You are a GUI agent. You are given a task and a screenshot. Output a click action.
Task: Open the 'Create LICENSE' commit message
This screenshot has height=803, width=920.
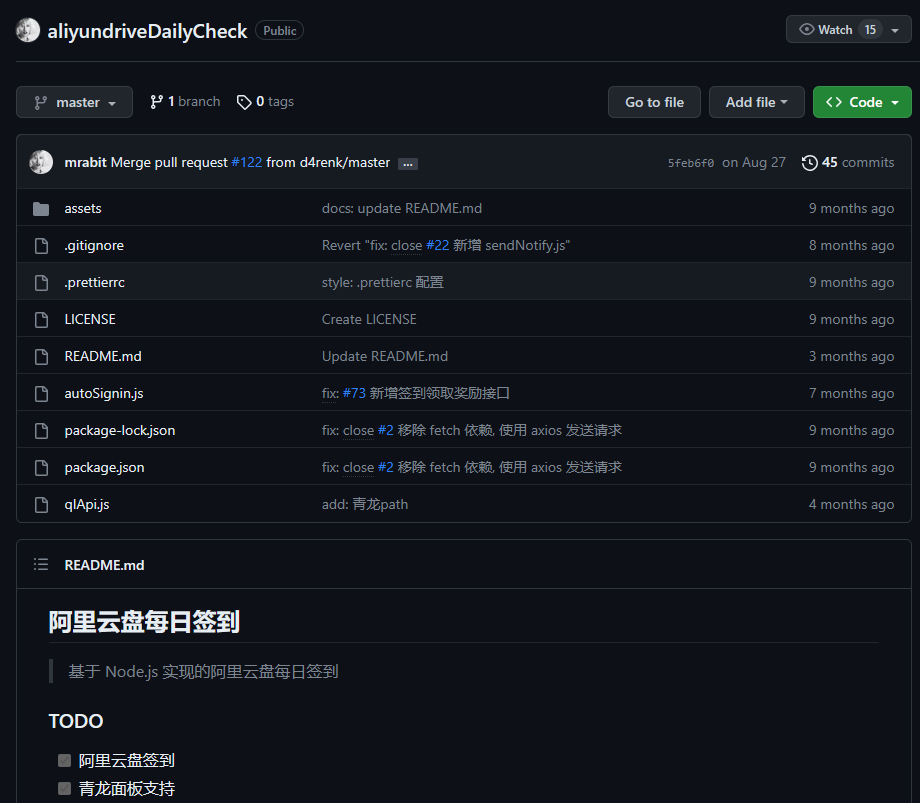coord(369,319)
